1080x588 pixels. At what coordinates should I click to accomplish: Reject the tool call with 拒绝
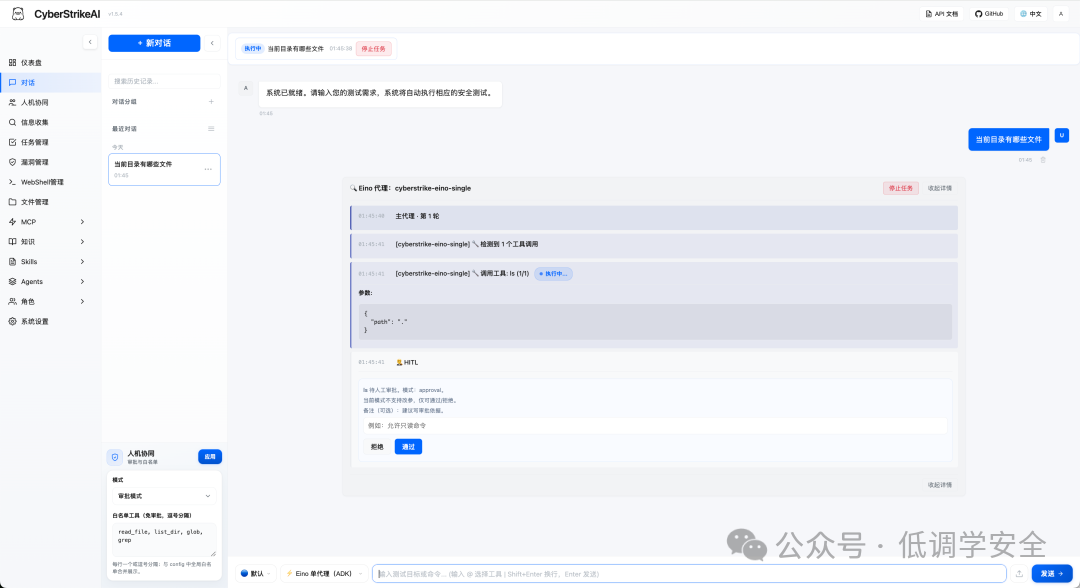[377, 447]
